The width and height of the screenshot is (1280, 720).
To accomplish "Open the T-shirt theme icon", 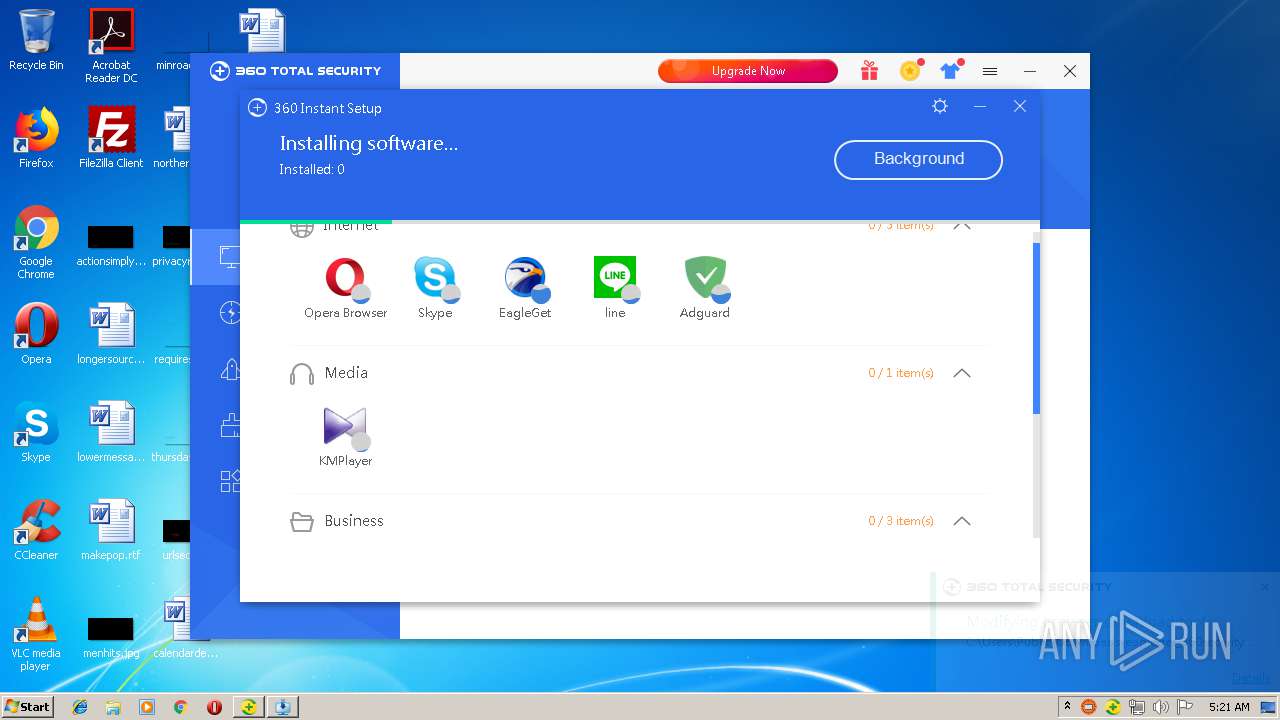I will 950,71.
